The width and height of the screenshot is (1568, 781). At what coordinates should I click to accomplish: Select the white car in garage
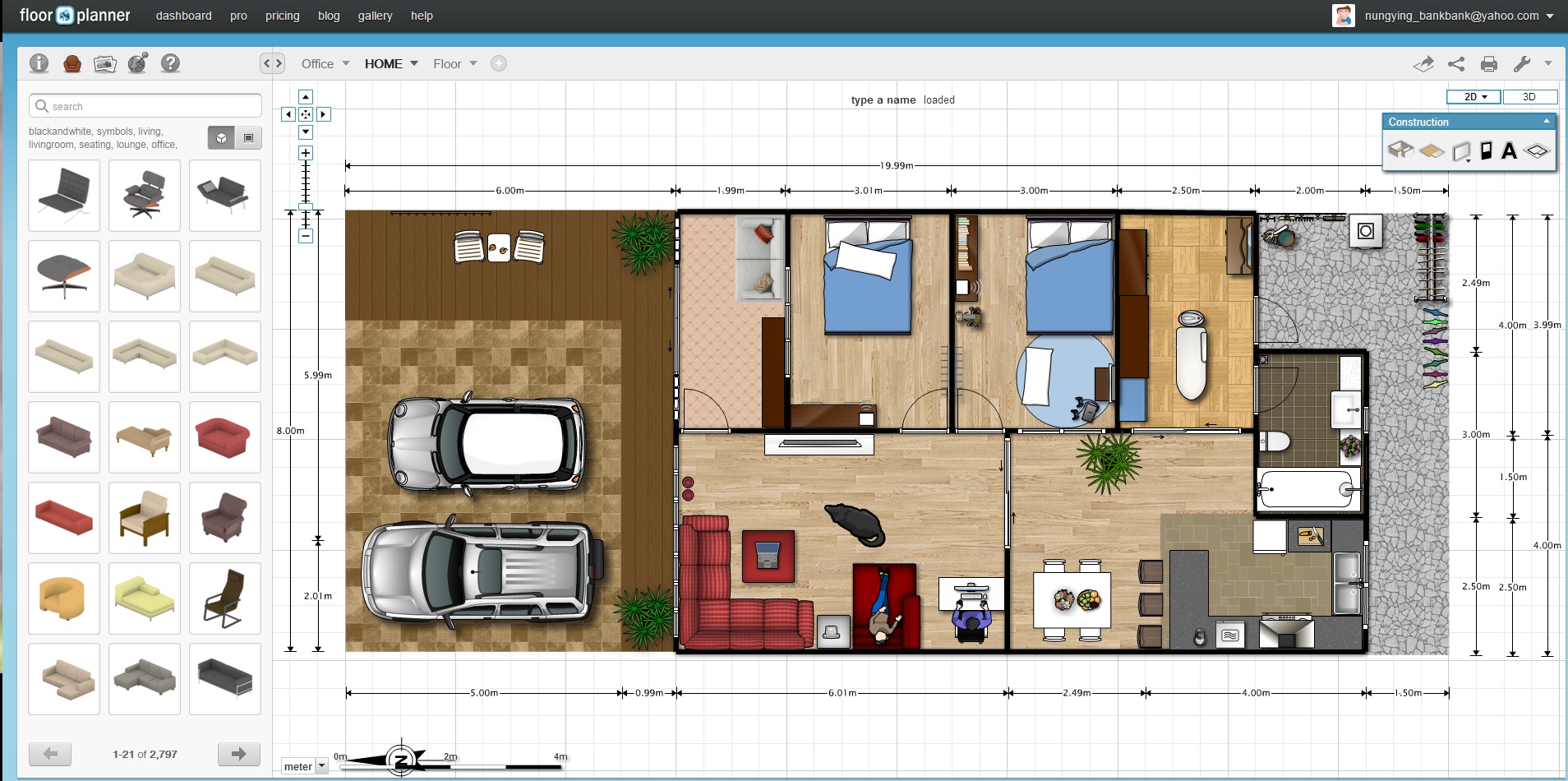486,444
